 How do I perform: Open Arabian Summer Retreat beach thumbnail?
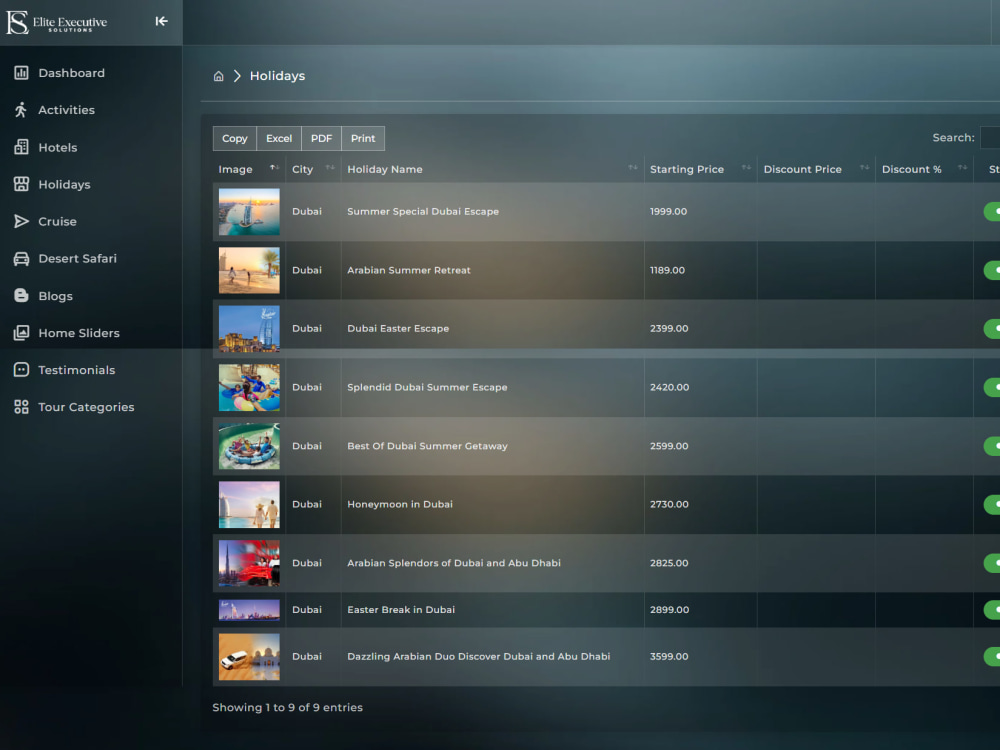tap(249, 270)
